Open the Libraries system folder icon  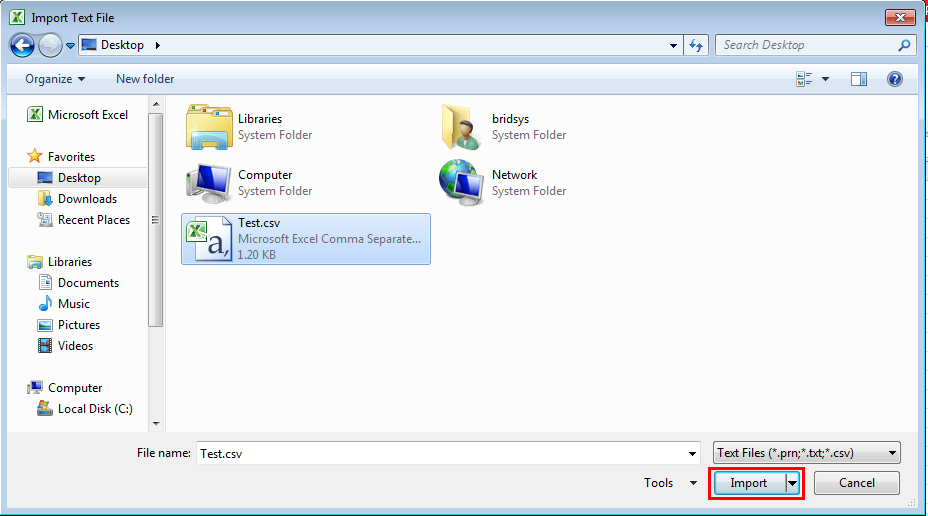[209, 127]
